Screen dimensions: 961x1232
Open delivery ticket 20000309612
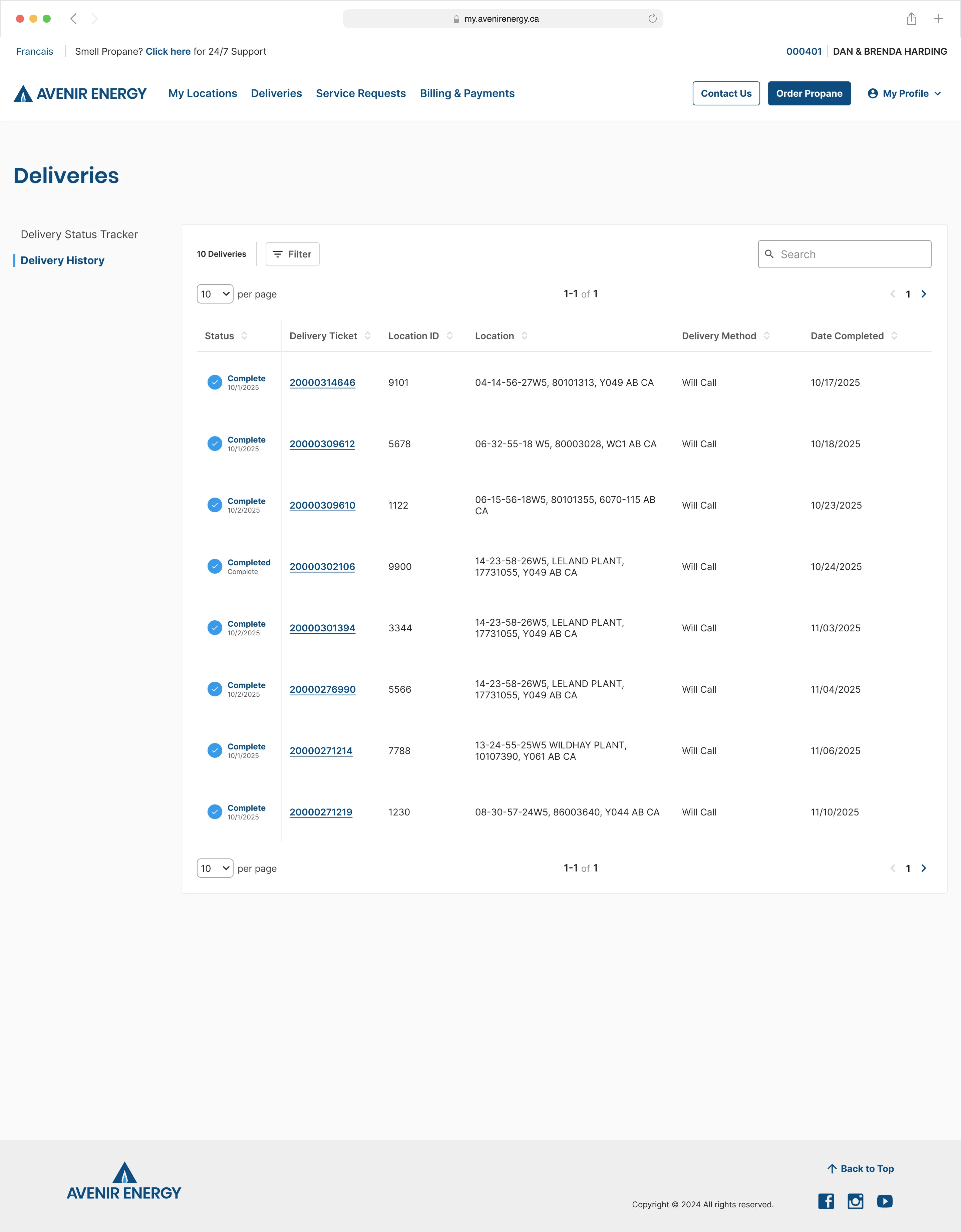click(x=322, y=444)
